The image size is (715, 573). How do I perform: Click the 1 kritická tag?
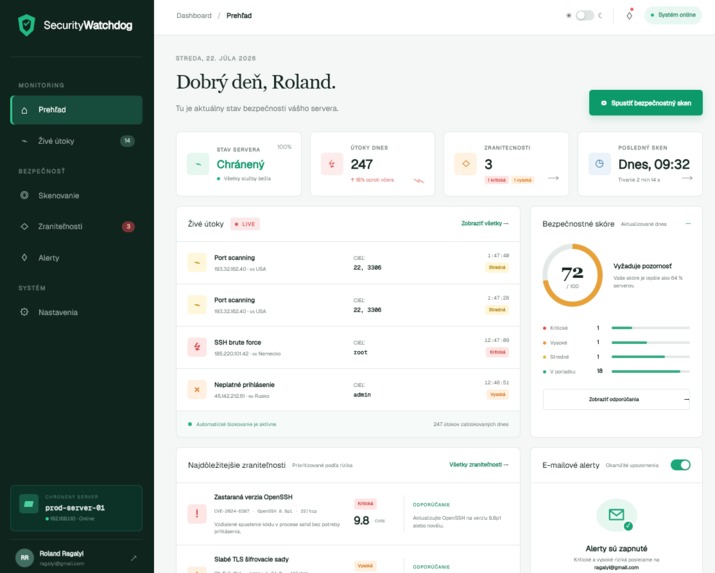(x=497, y=180)
